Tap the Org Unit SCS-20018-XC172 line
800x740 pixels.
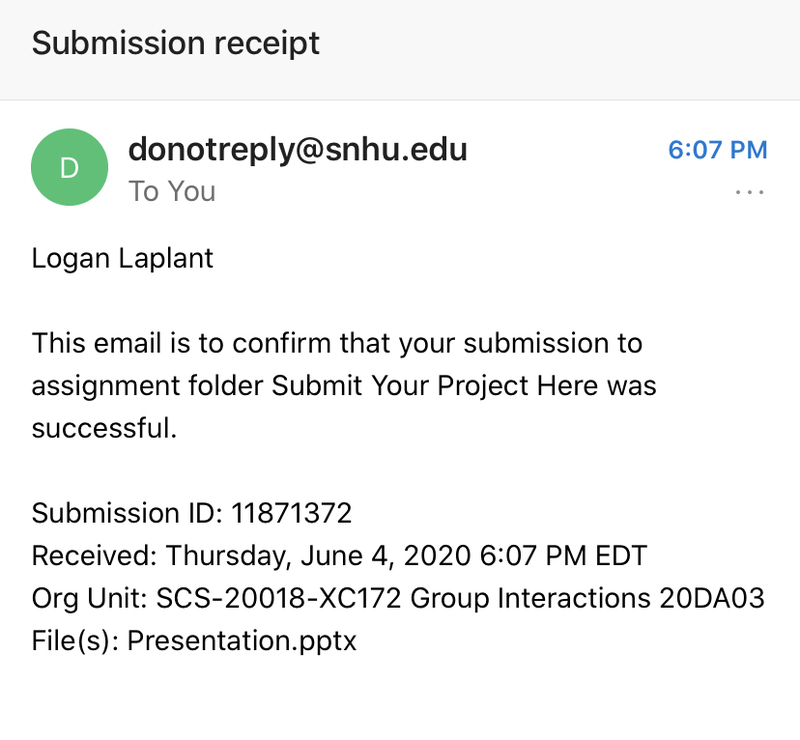(398, 598)
